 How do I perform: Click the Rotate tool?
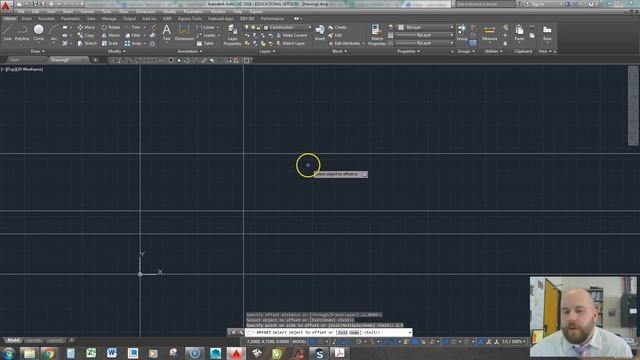(111, 27)
